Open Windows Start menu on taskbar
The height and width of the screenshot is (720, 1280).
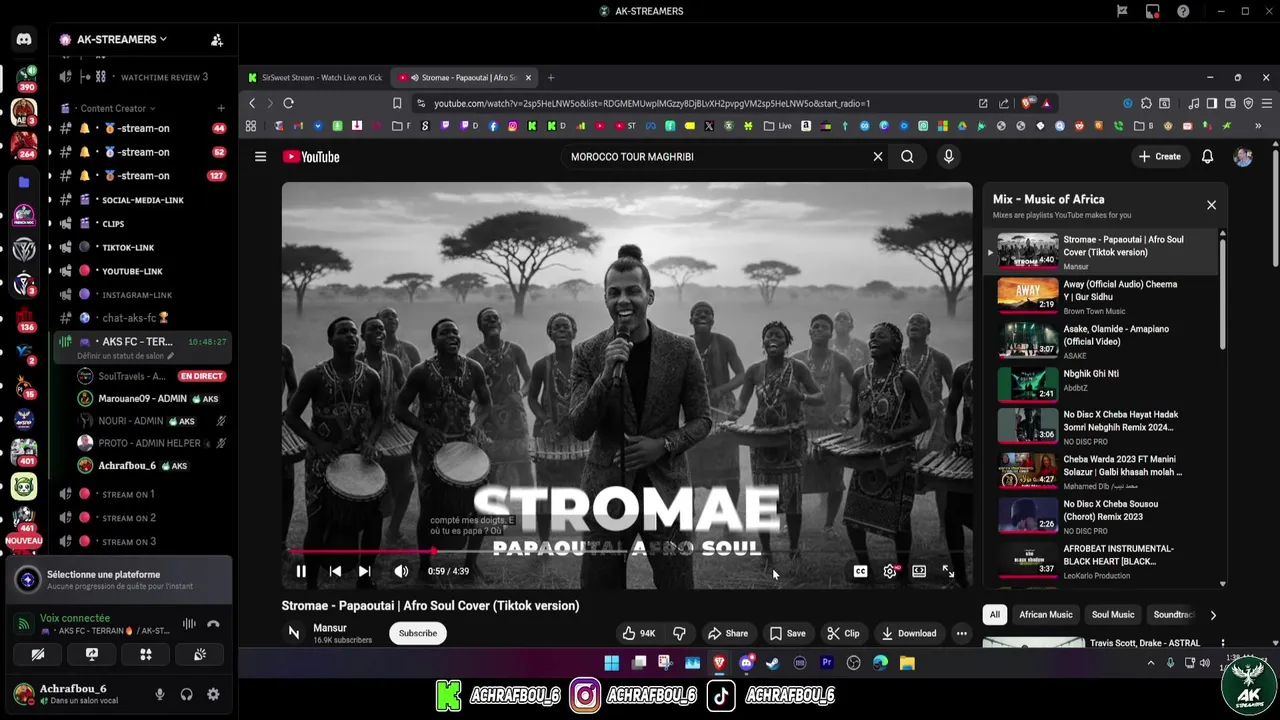pyautogui.click(x=611, y=662)
